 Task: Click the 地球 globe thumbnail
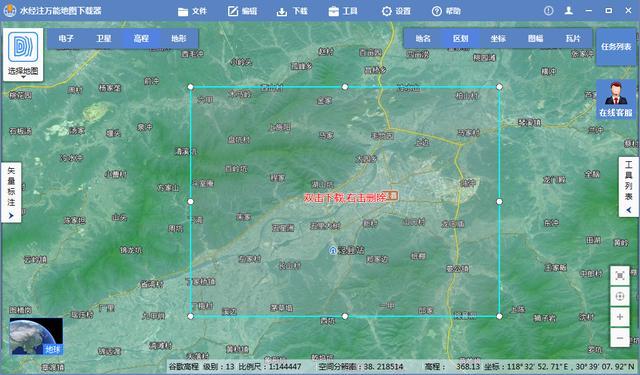pos(36,336)
